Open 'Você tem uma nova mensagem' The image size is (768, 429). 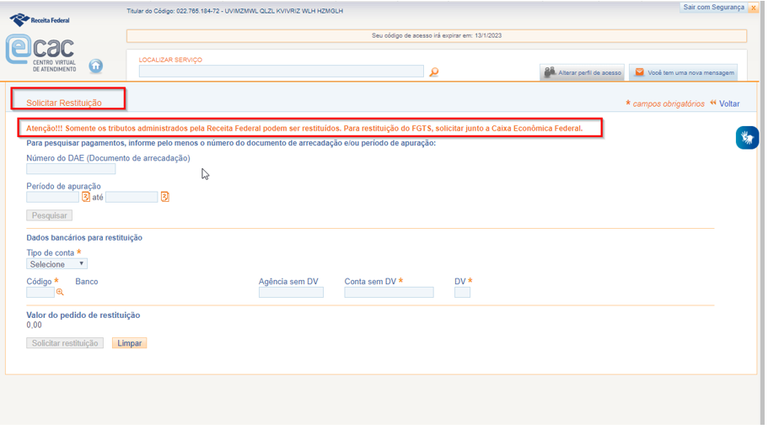683,72
